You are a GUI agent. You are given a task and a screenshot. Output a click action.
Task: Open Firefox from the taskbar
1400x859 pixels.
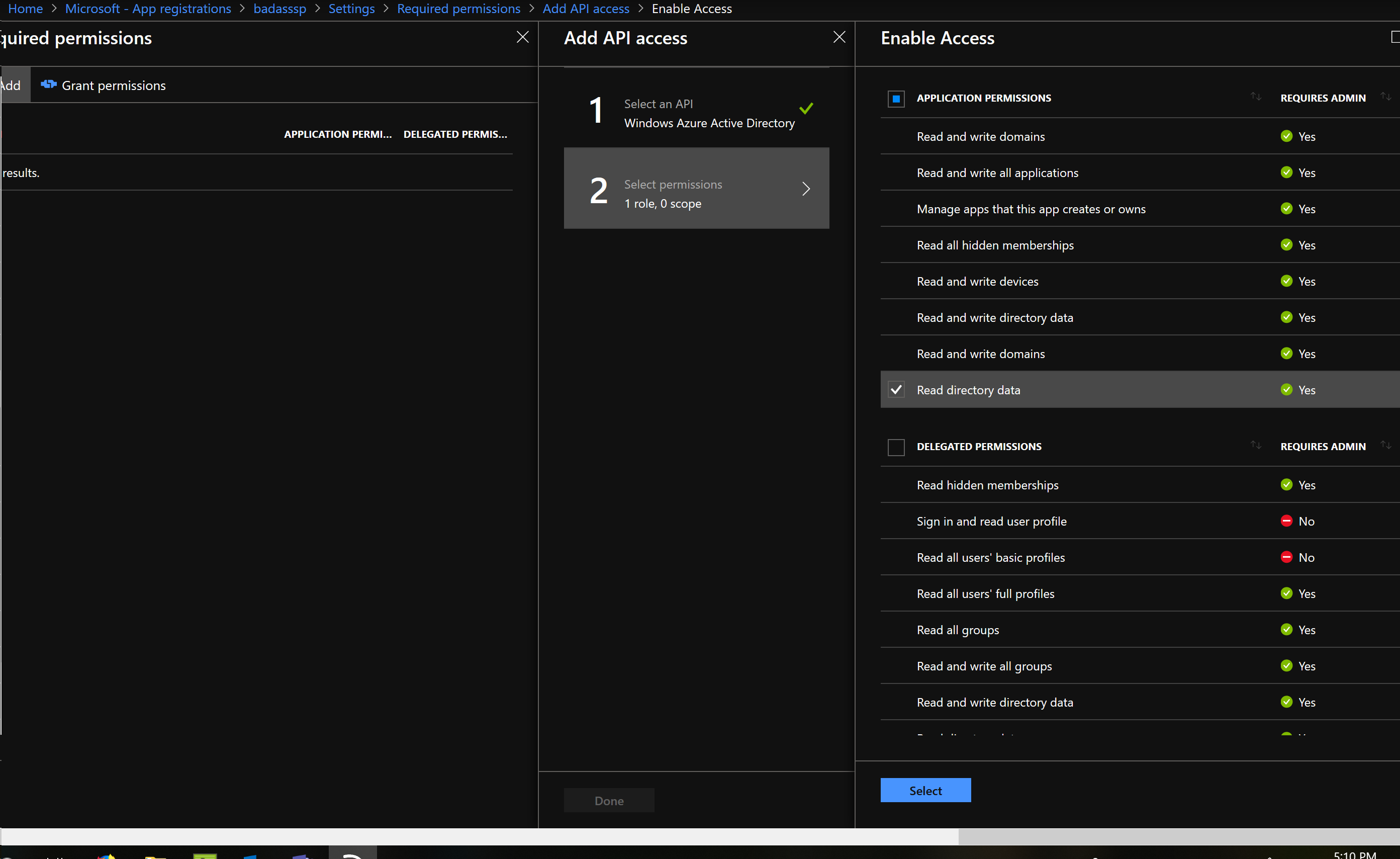pyautogui.click(x=105, y=854)
